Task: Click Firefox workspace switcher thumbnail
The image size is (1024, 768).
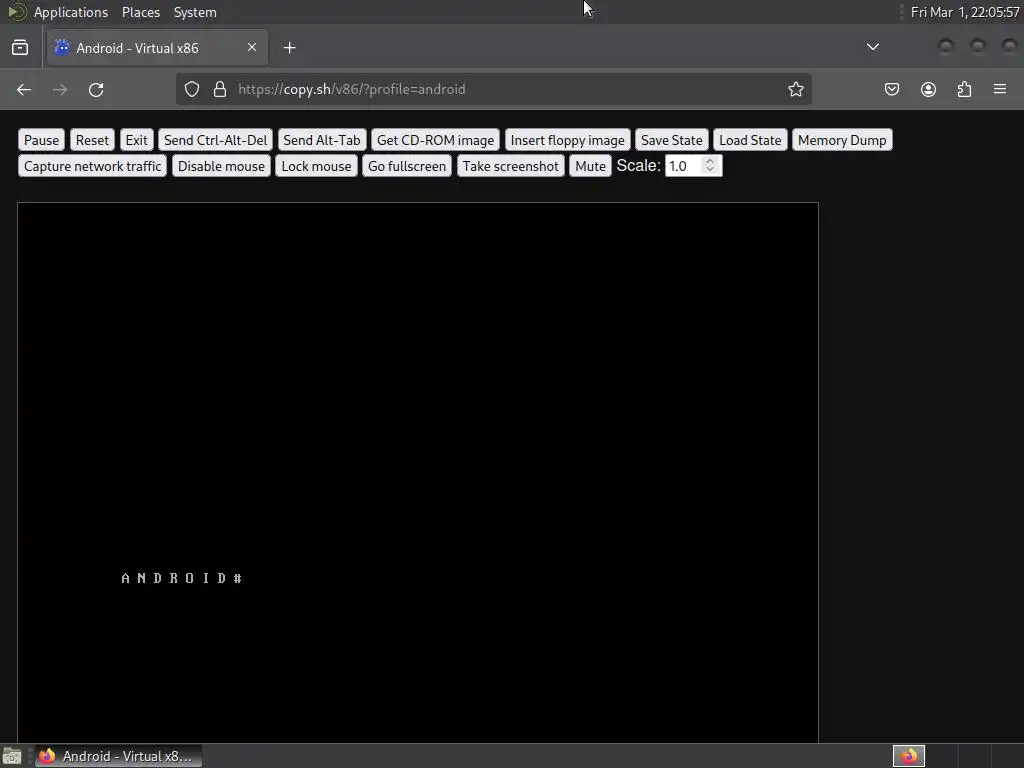Action: [909, 756]
